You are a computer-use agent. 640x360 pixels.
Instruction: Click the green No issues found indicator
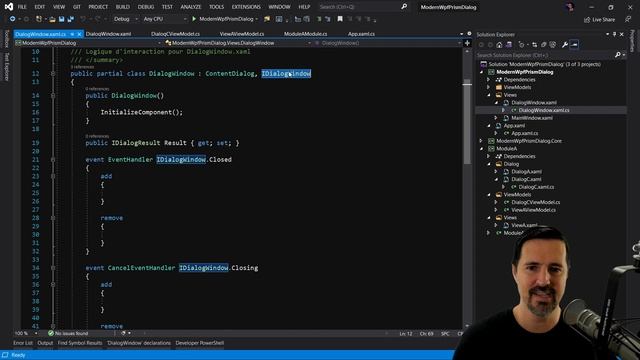pos(68,333)
